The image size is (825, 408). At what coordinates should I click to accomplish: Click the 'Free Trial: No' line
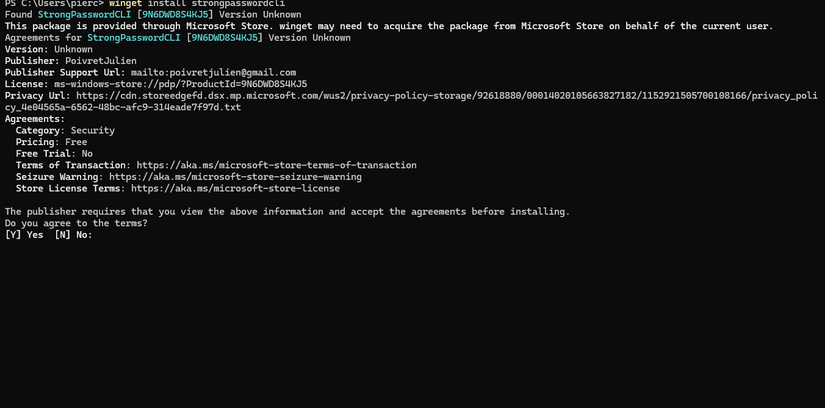pyautogui.click(x=54, y=154)
